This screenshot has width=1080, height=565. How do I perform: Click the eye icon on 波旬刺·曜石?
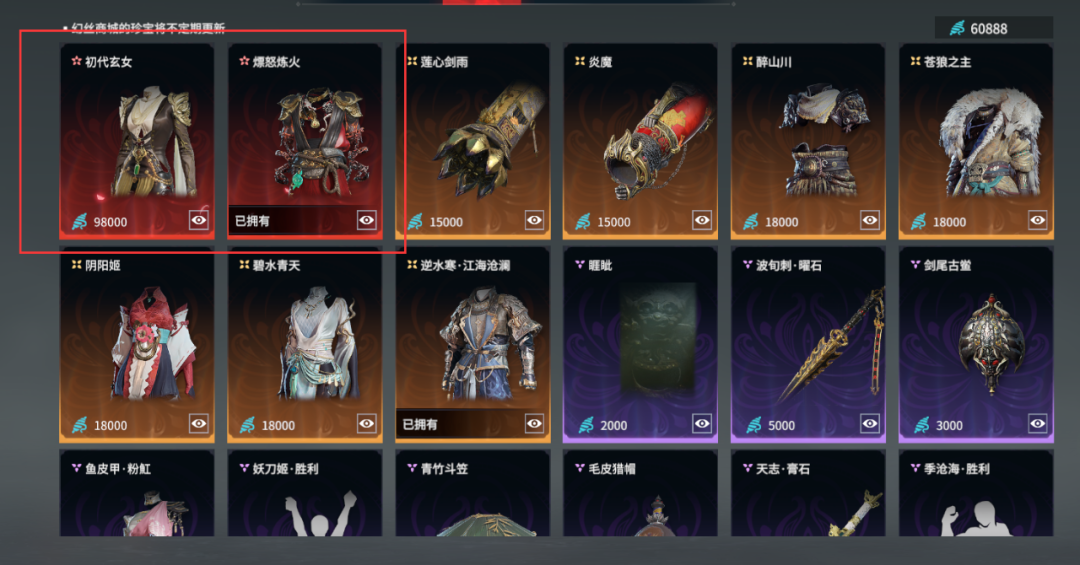[870, 424]
